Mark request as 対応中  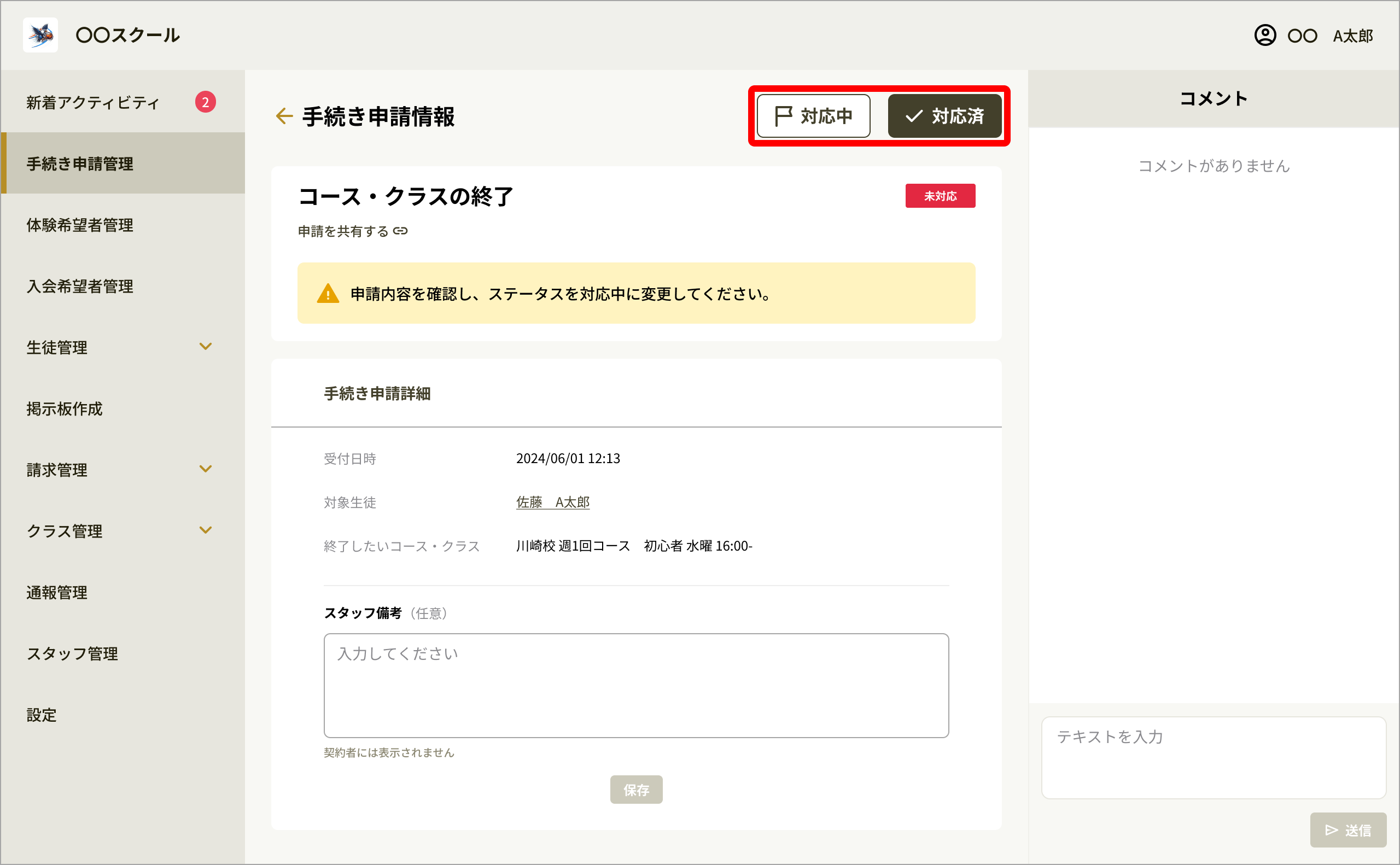tap(813, 116)
